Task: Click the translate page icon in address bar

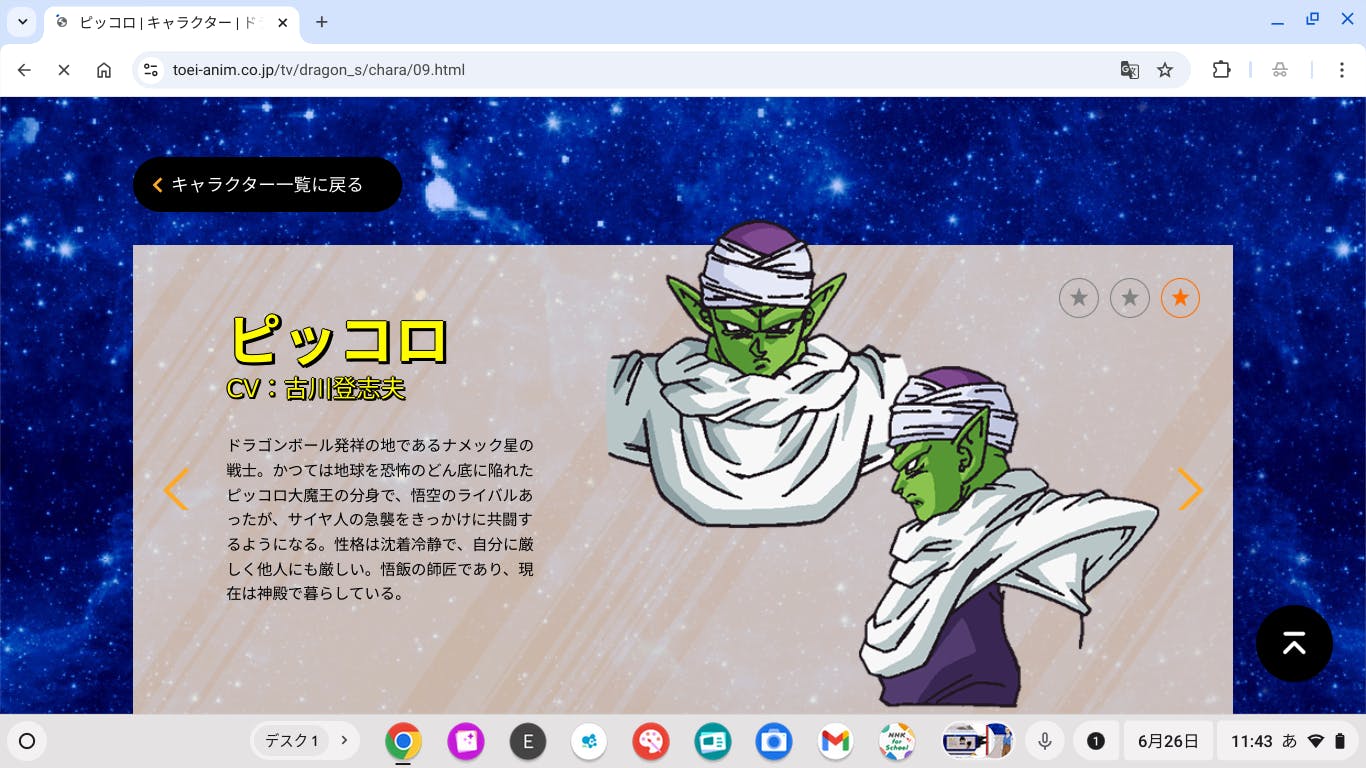Action: click(1129, 70)
